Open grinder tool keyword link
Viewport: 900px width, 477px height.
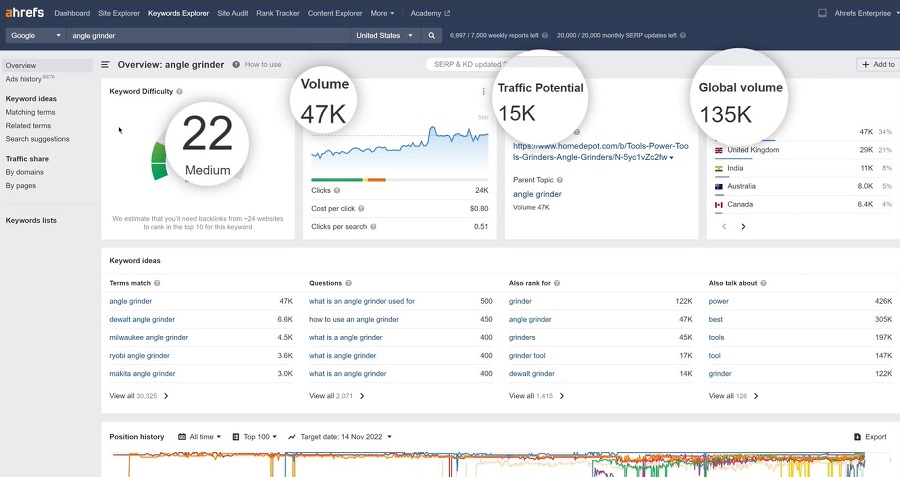tap(527, 356)
